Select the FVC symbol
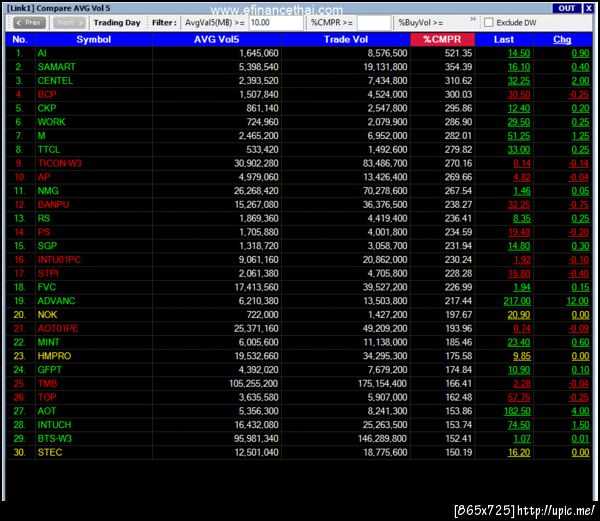Viewport: 600px width, 521px height. point(47,287)
